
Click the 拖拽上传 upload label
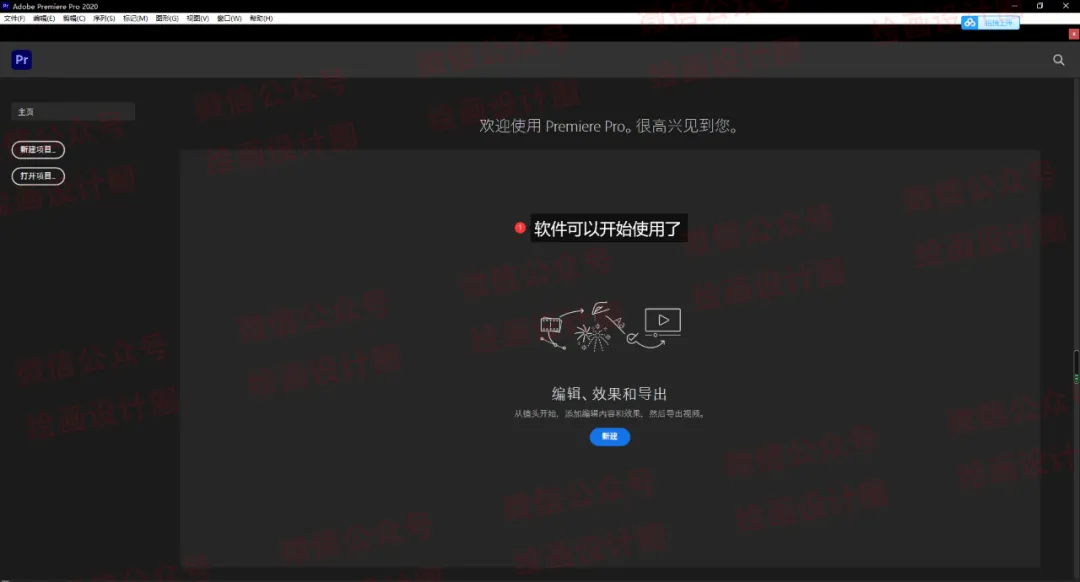998,23
